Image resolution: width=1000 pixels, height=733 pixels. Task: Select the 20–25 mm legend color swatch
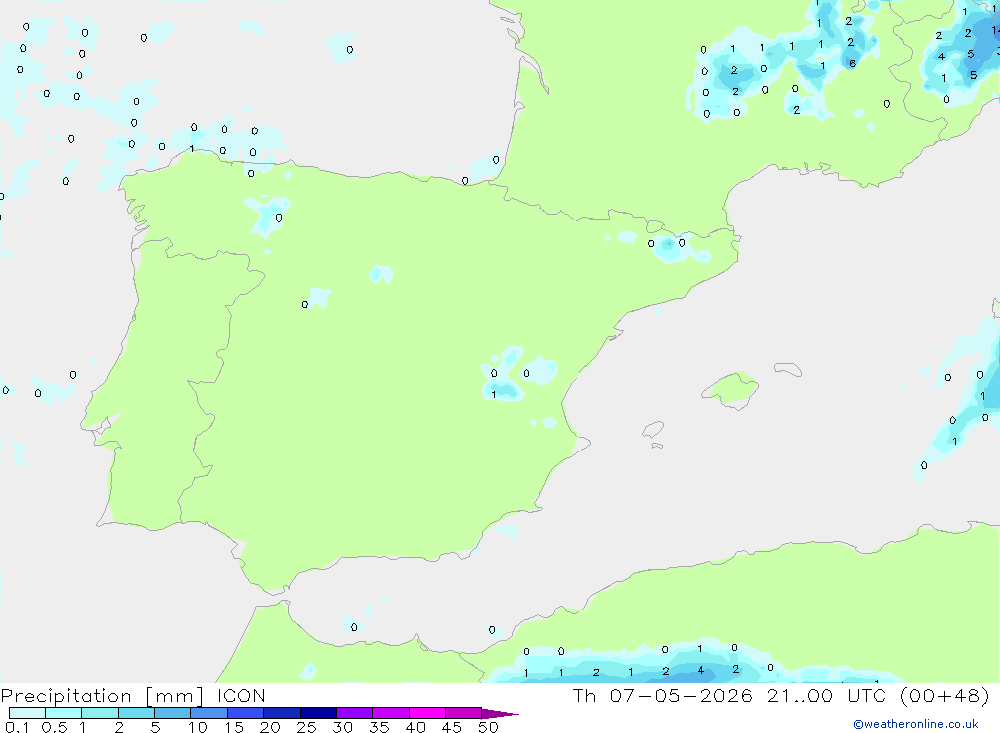click(282, 713)
